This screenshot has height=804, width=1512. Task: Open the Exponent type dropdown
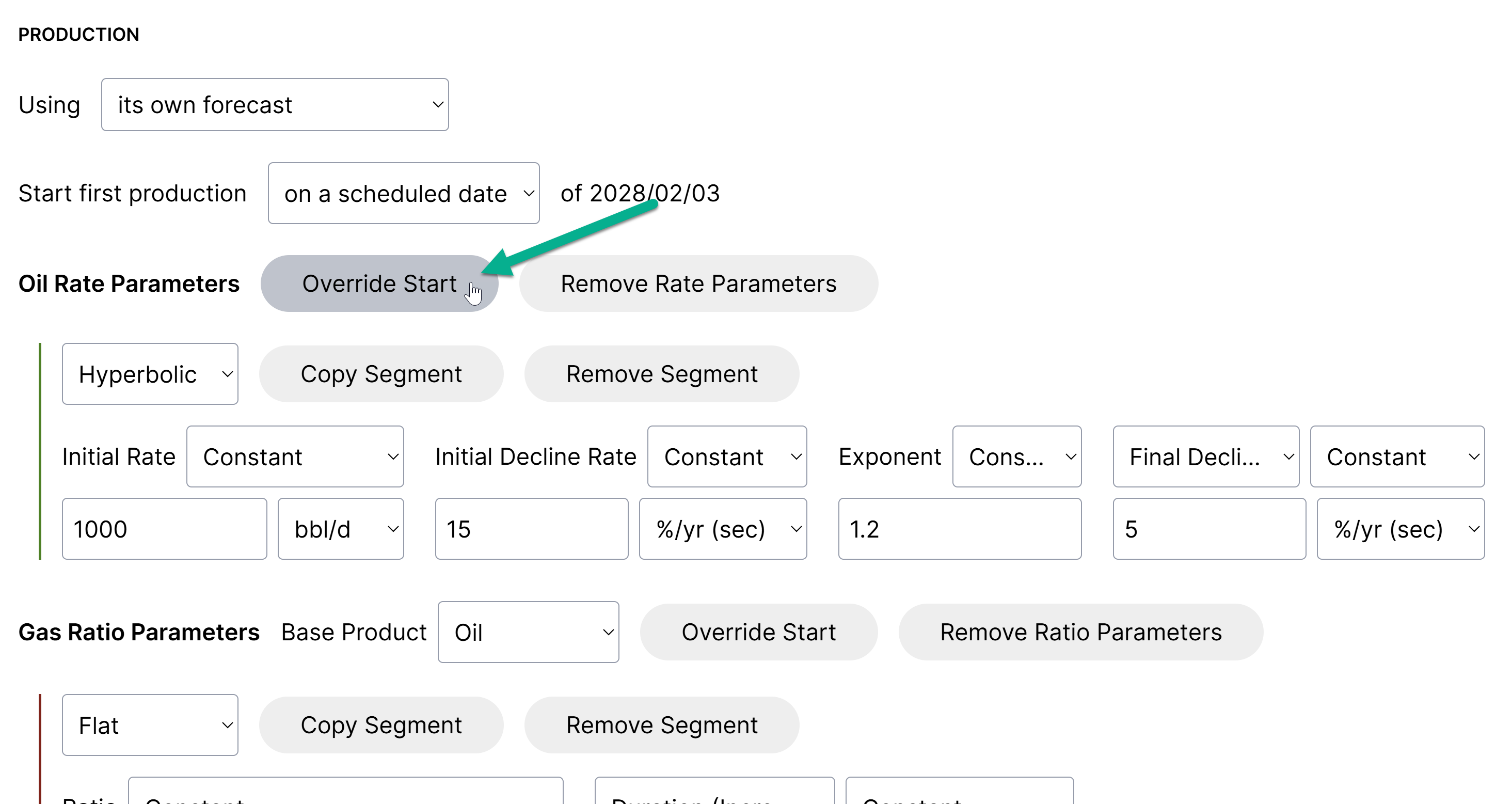1016,457
